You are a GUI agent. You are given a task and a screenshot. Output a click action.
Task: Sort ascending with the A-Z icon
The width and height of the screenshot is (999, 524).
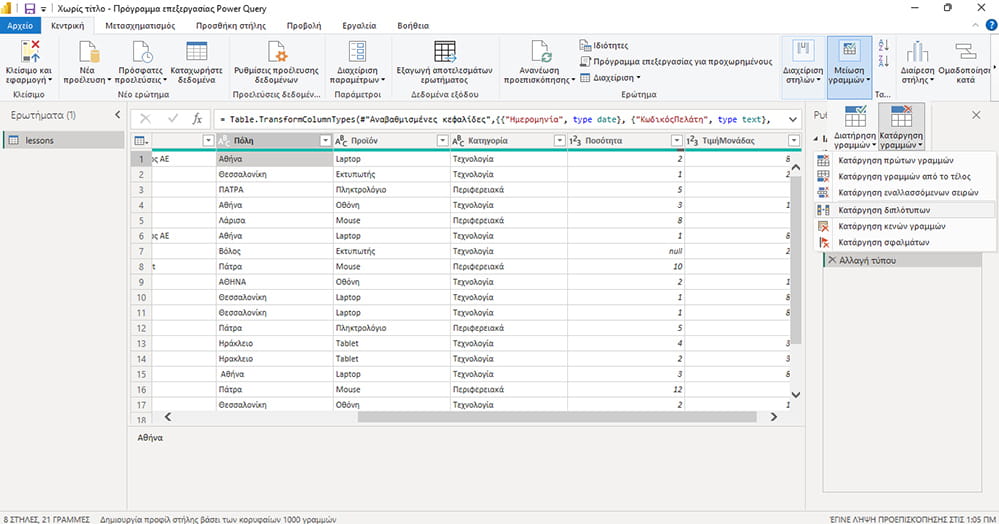[x=883, y=45]
